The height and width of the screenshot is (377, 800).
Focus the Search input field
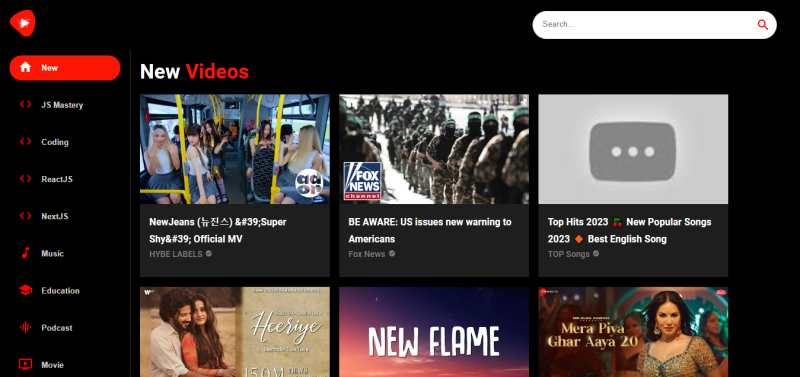point(645,24)
